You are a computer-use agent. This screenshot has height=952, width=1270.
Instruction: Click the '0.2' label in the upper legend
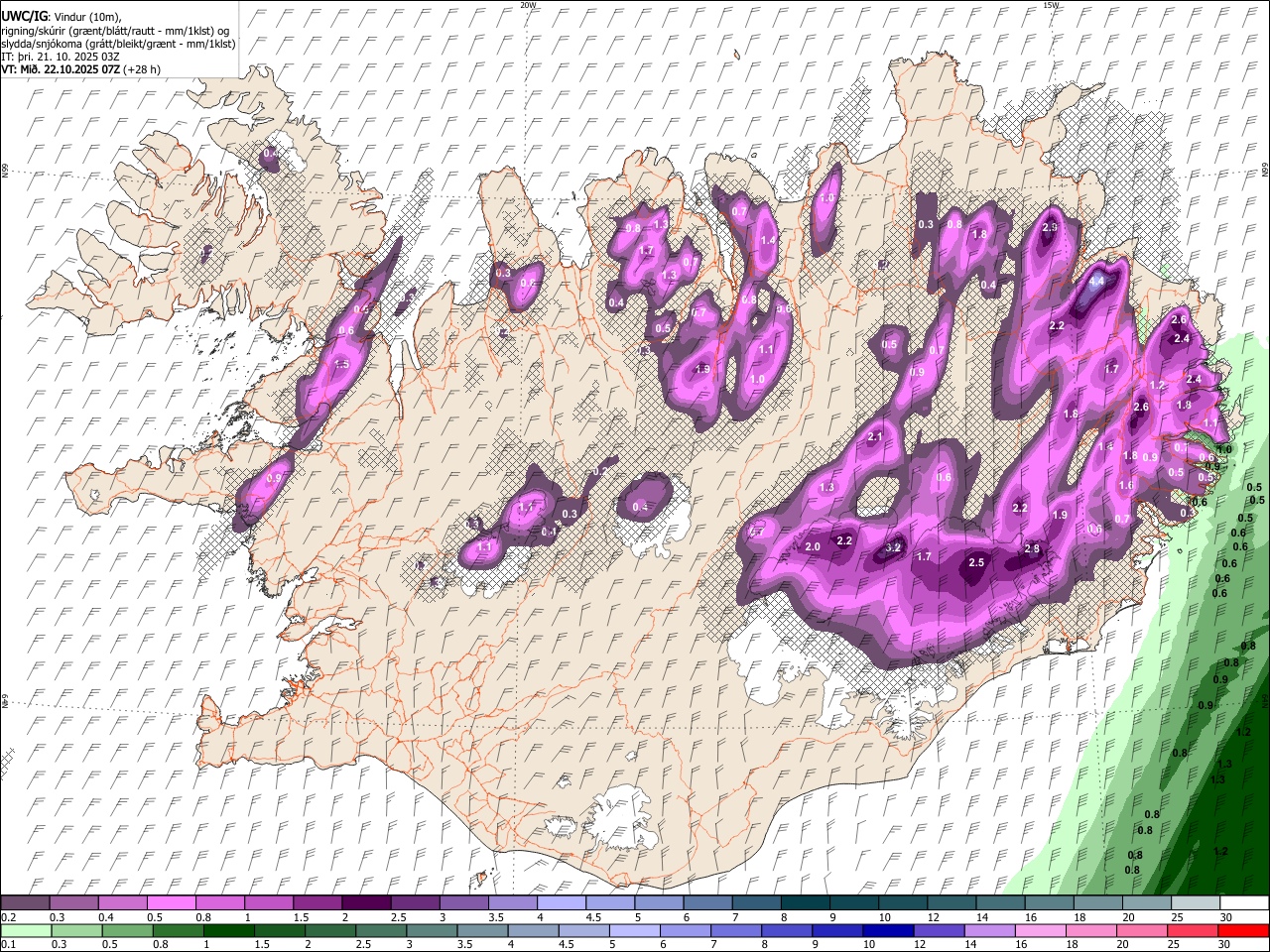(8, 917)
